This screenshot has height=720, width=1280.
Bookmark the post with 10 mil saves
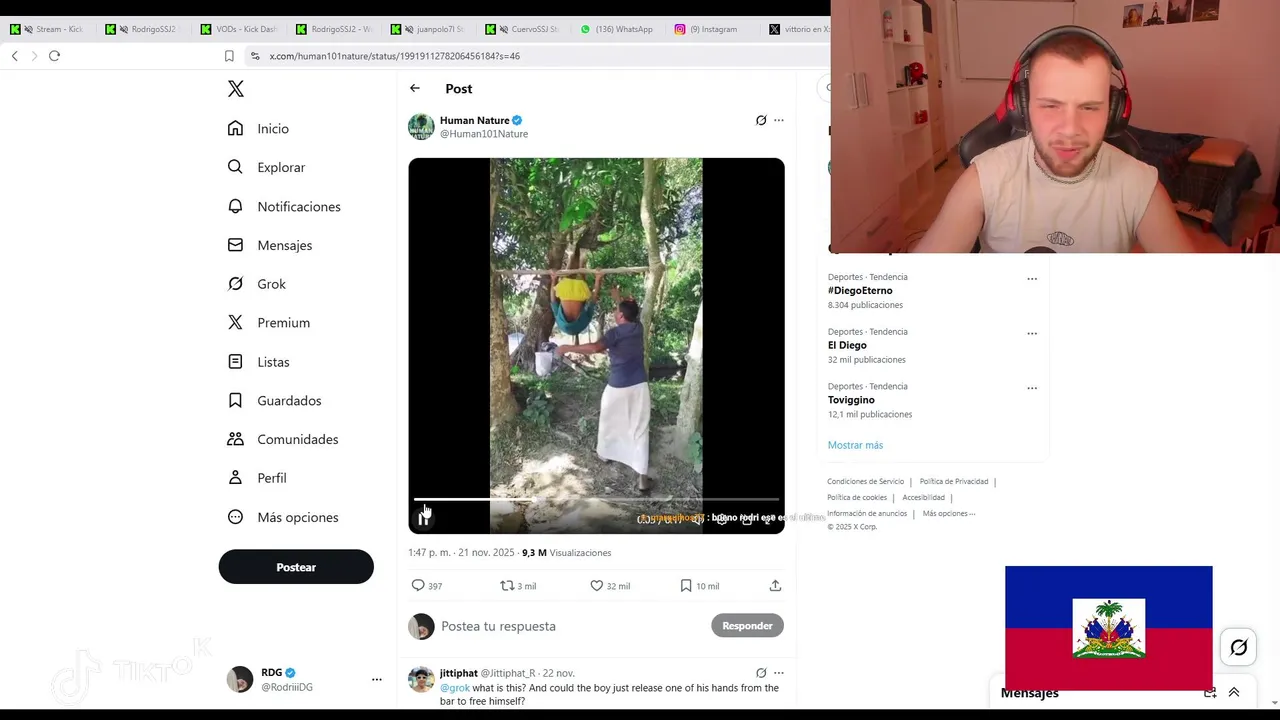tap(686, 586)
